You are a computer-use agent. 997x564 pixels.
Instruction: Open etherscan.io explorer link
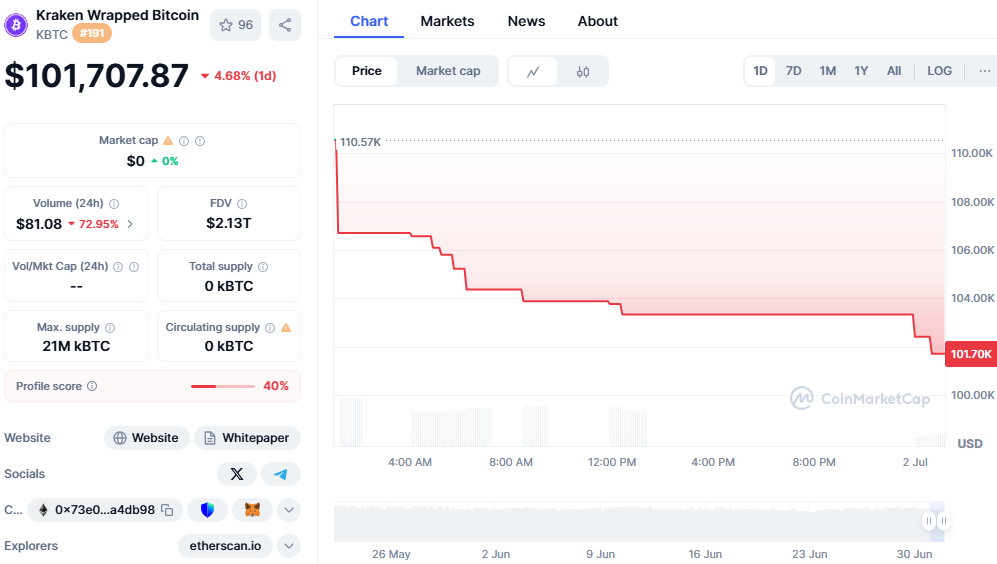[225, 546]
